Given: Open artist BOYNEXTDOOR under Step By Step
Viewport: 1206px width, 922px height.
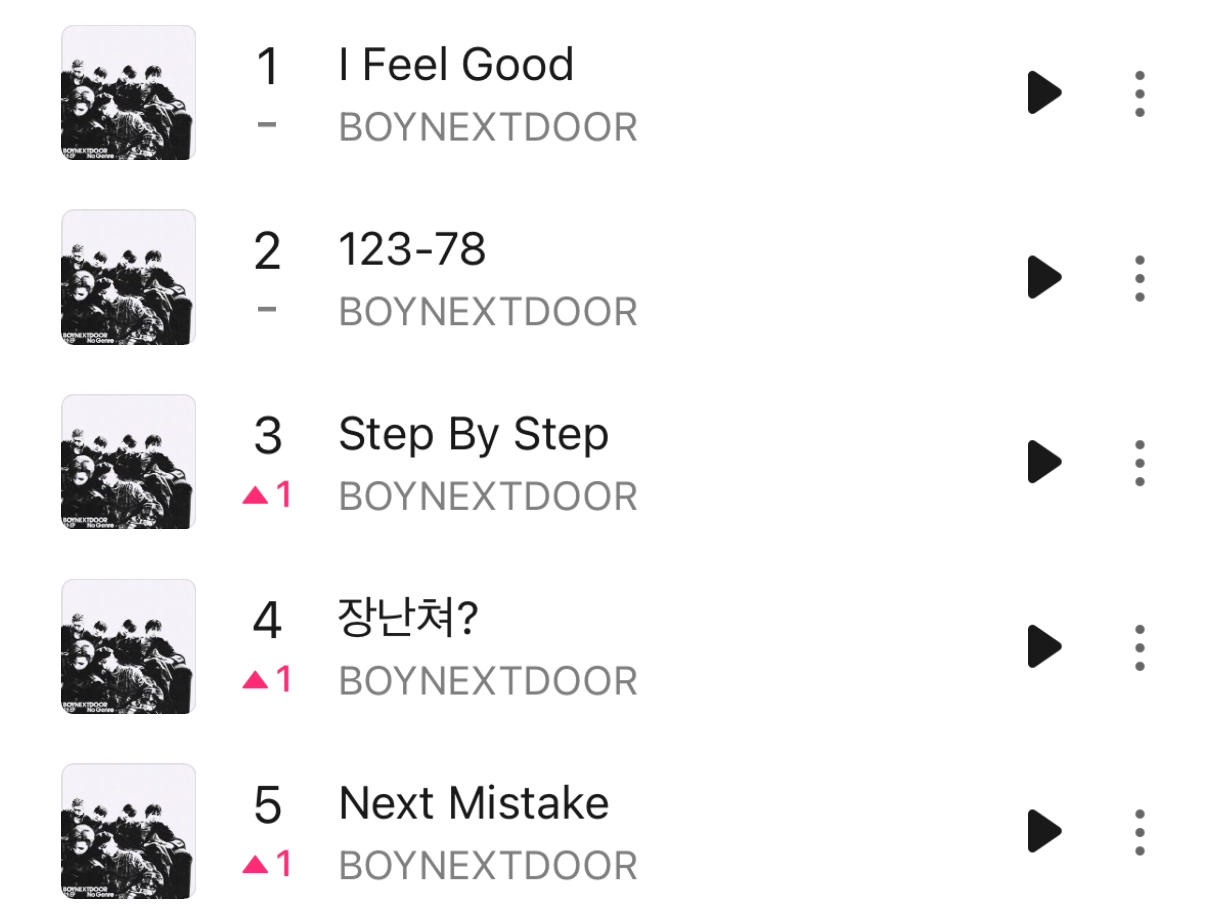Looking at the screenshot, I should pyautogui.click(x=488, y=497).
